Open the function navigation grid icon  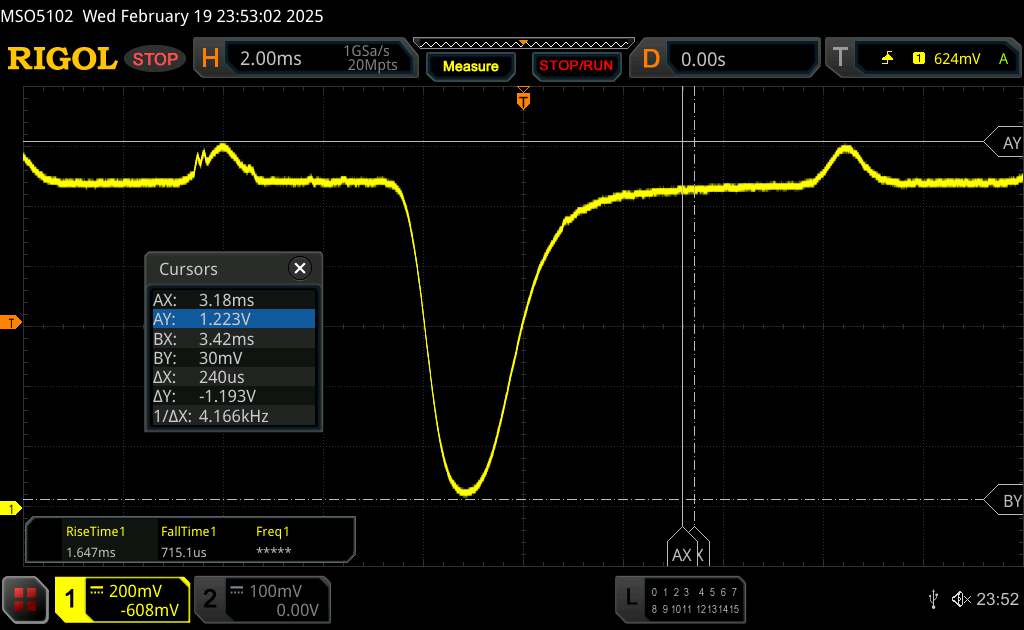25,598
